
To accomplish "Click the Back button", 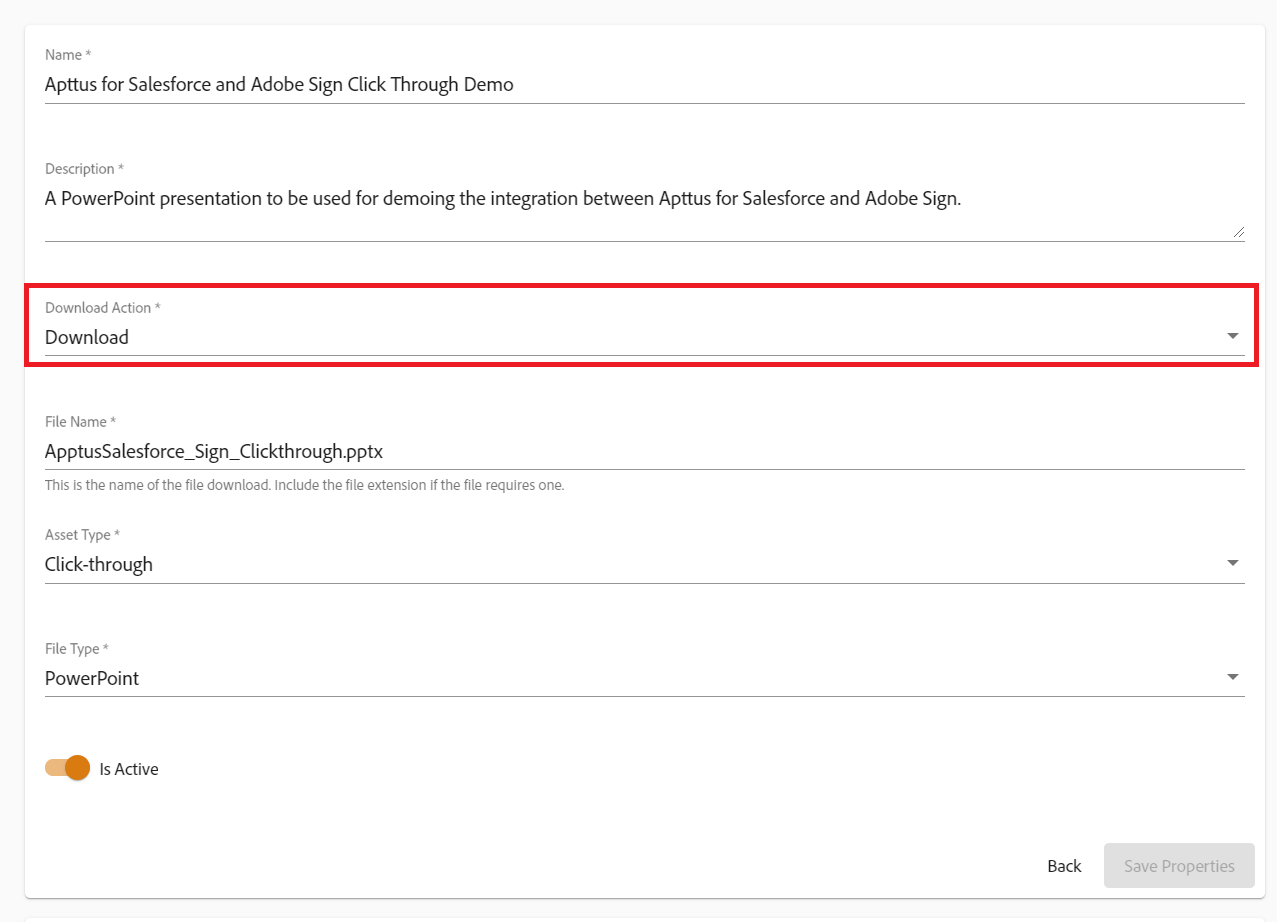I will tap(1064, 866).
